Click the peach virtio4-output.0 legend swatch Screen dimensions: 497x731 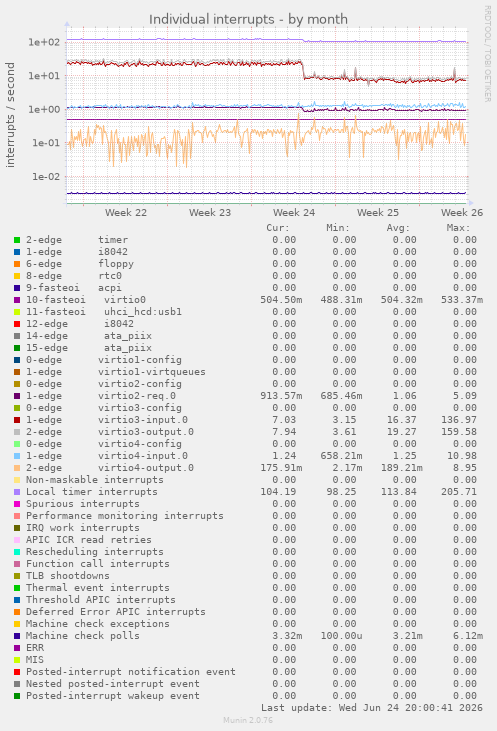(17, 468)
